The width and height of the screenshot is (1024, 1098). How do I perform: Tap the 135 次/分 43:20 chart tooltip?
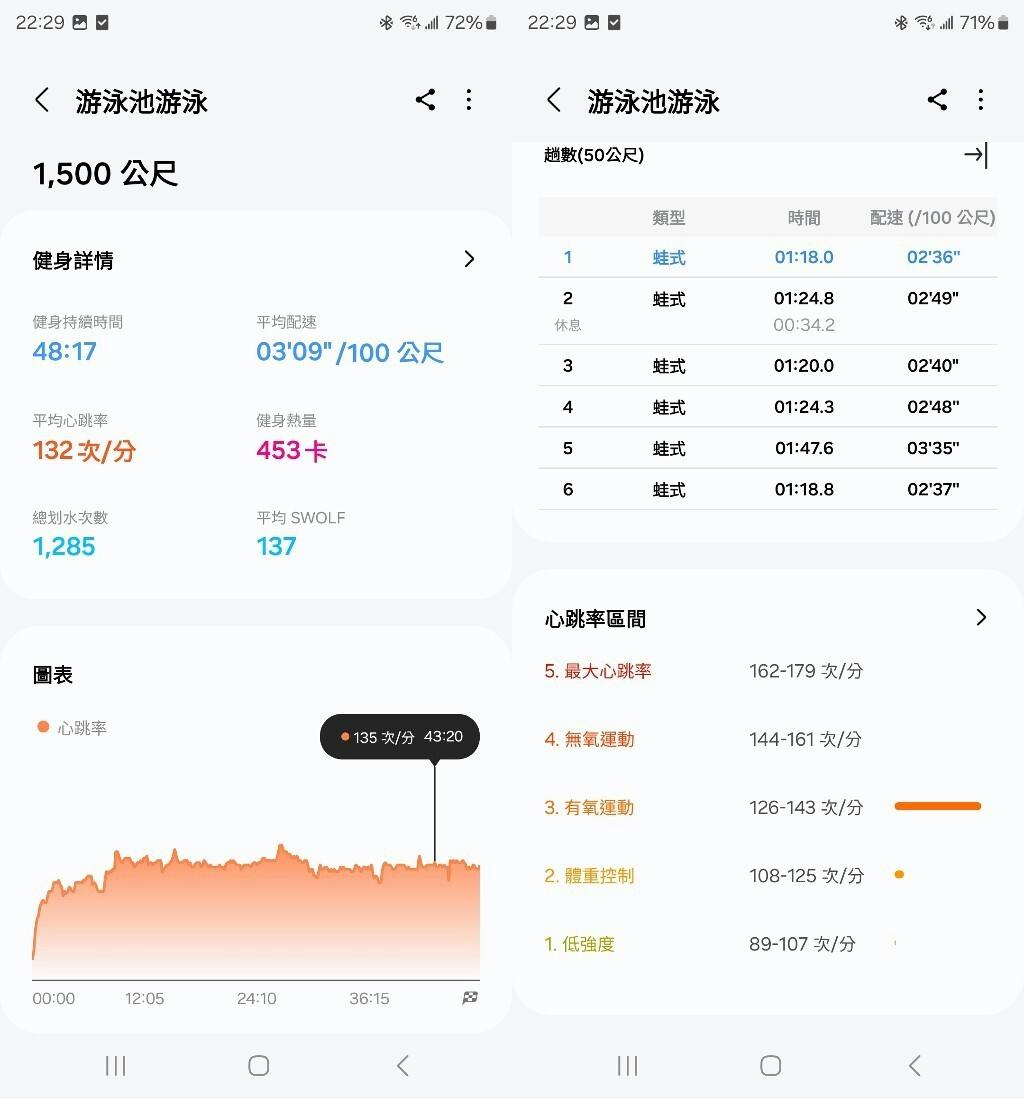400,737
